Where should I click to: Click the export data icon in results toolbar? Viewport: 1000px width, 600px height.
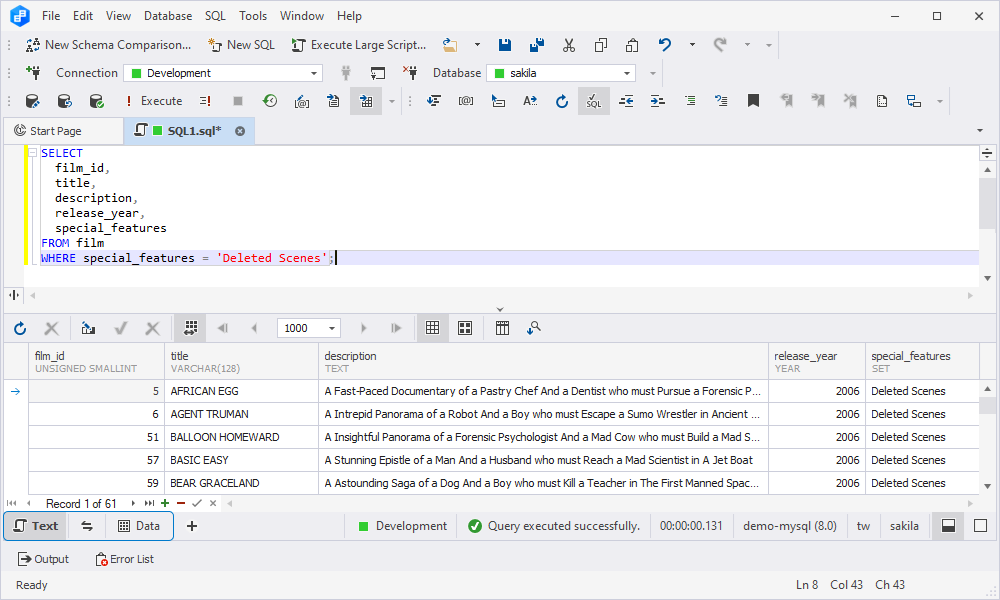pos(88,328)
